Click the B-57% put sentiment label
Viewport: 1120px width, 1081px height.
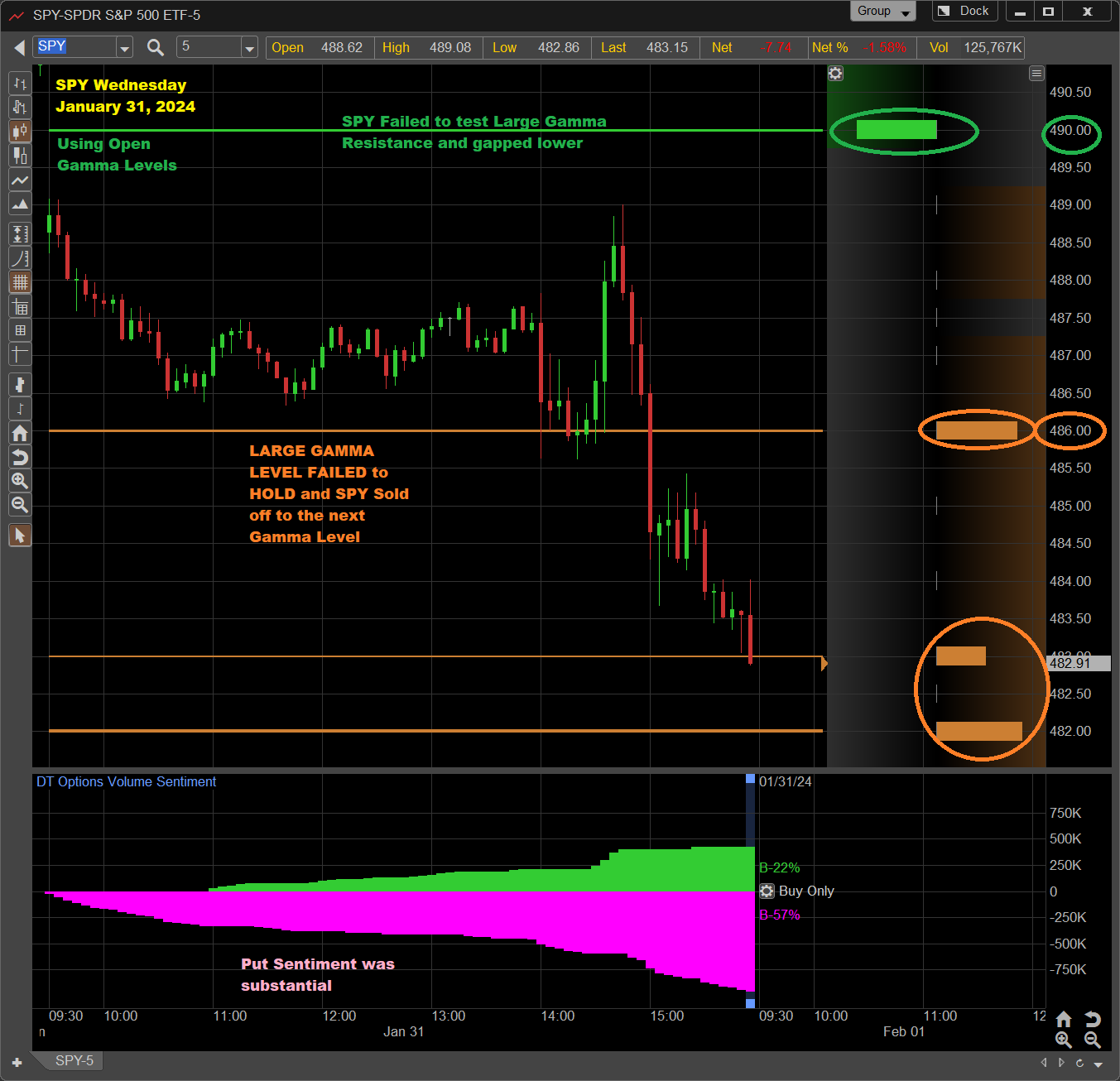[x=780, y=915]
